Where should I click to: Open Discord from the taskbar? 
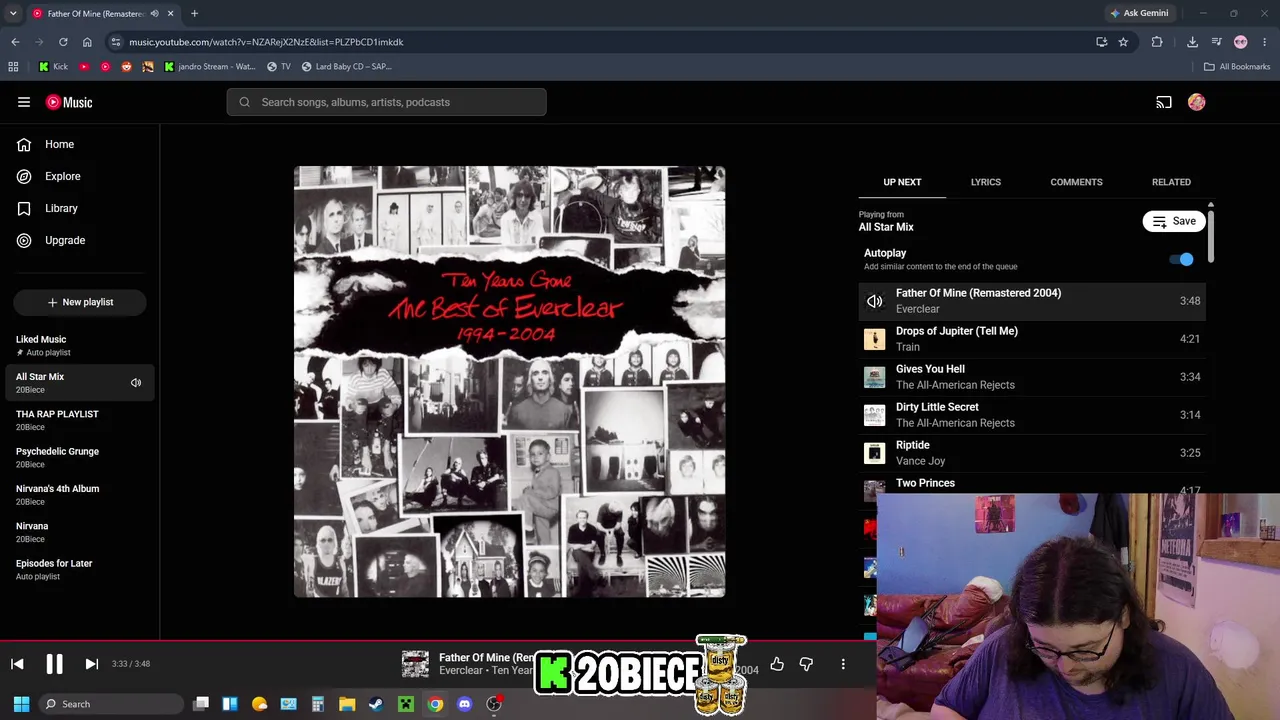(464, 704)
